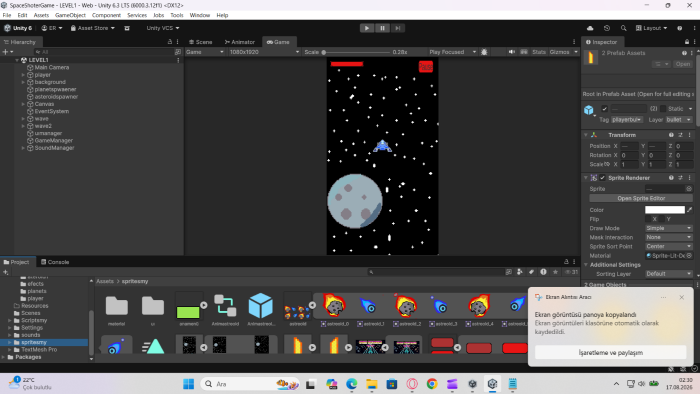700x394 pixels.
Task: Toggle the bug debug icon in Game toolbar
Action: (484, 52)
